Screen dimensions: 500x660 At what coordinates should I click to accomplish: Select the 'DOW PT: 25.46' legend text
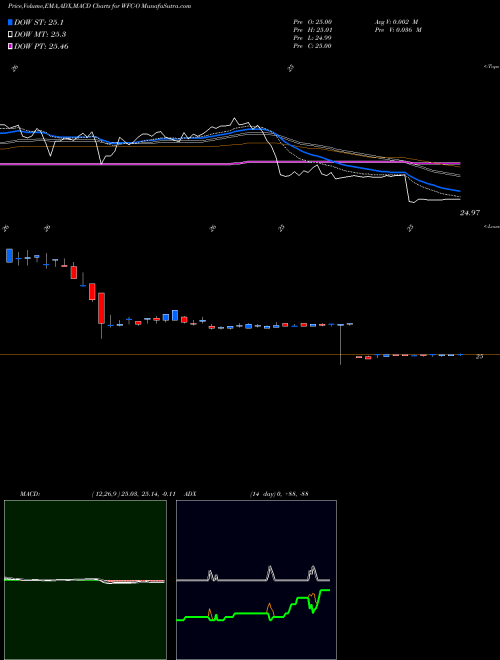(41, 46)
